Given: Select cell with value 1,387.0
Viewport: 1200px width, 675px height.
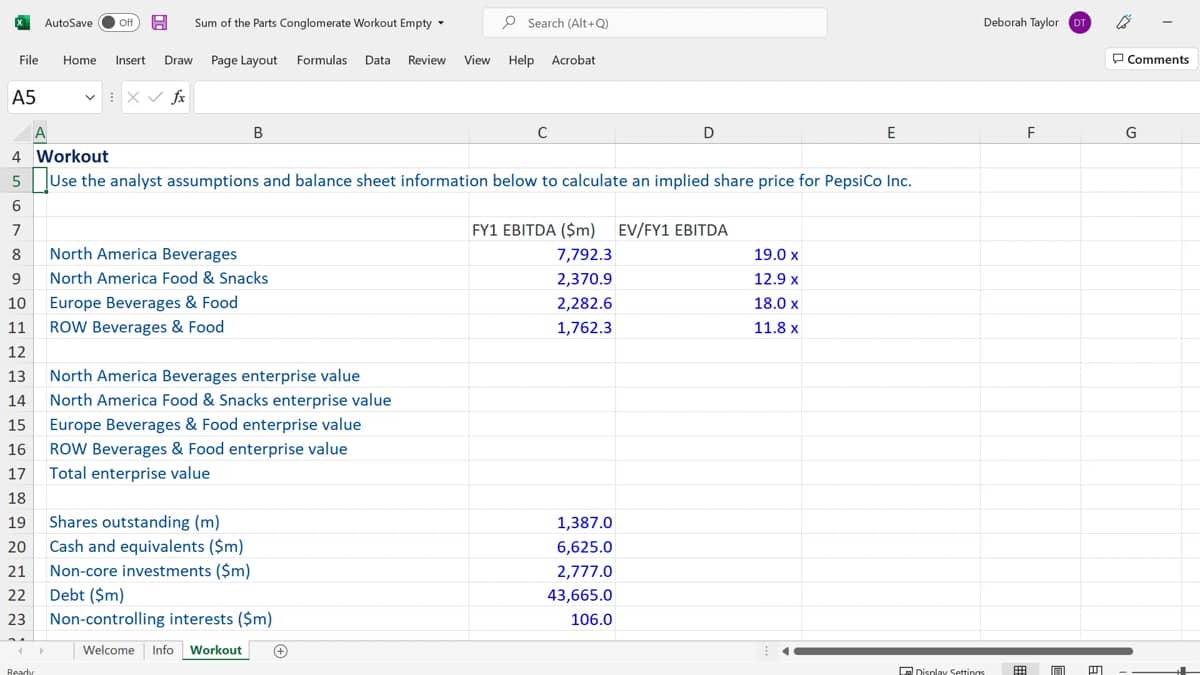Looking at the screenshot, I should click(x=541, y=522).
